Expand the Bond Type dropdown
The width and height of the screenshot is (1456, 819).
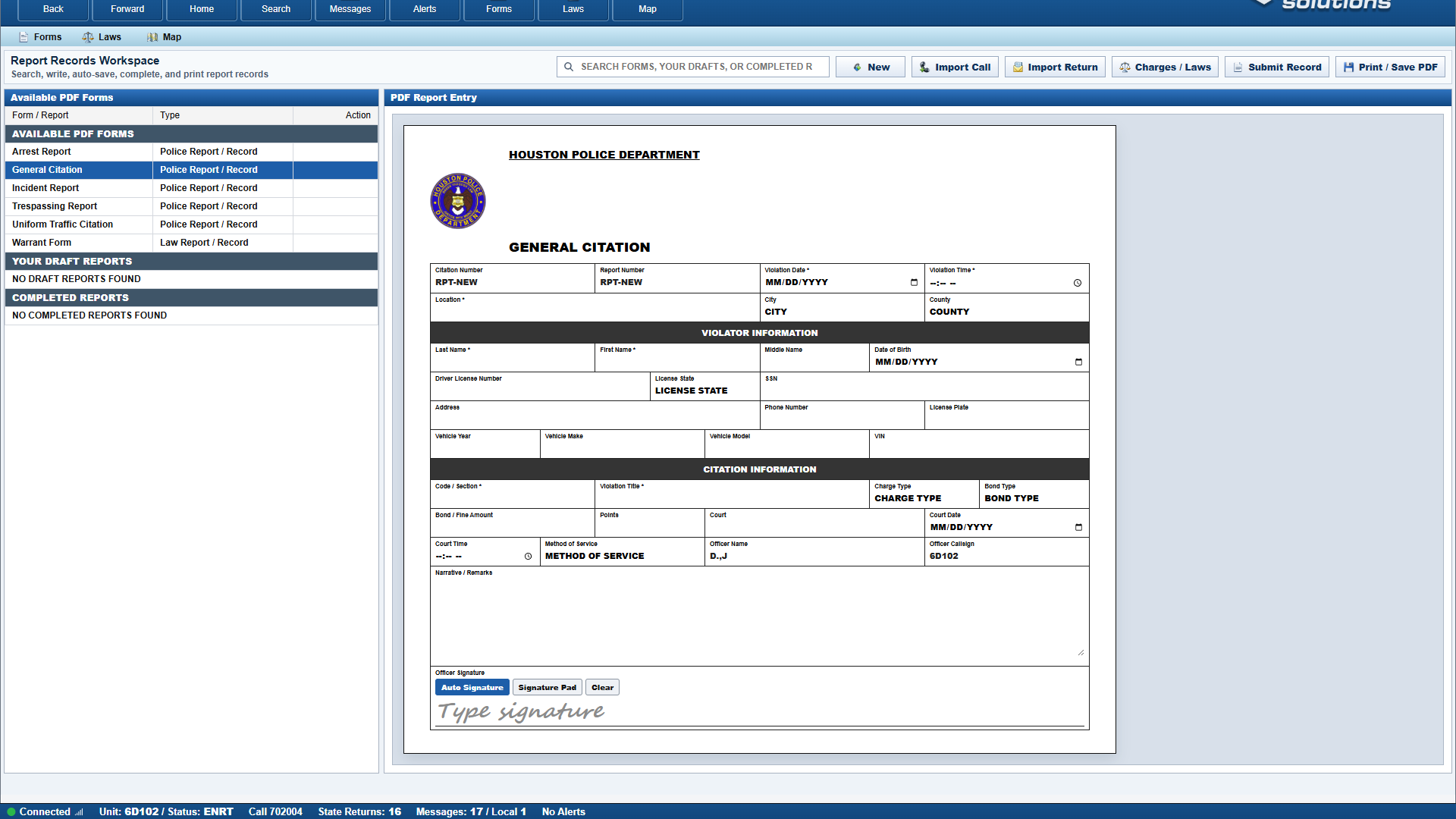click(1034, 498)
